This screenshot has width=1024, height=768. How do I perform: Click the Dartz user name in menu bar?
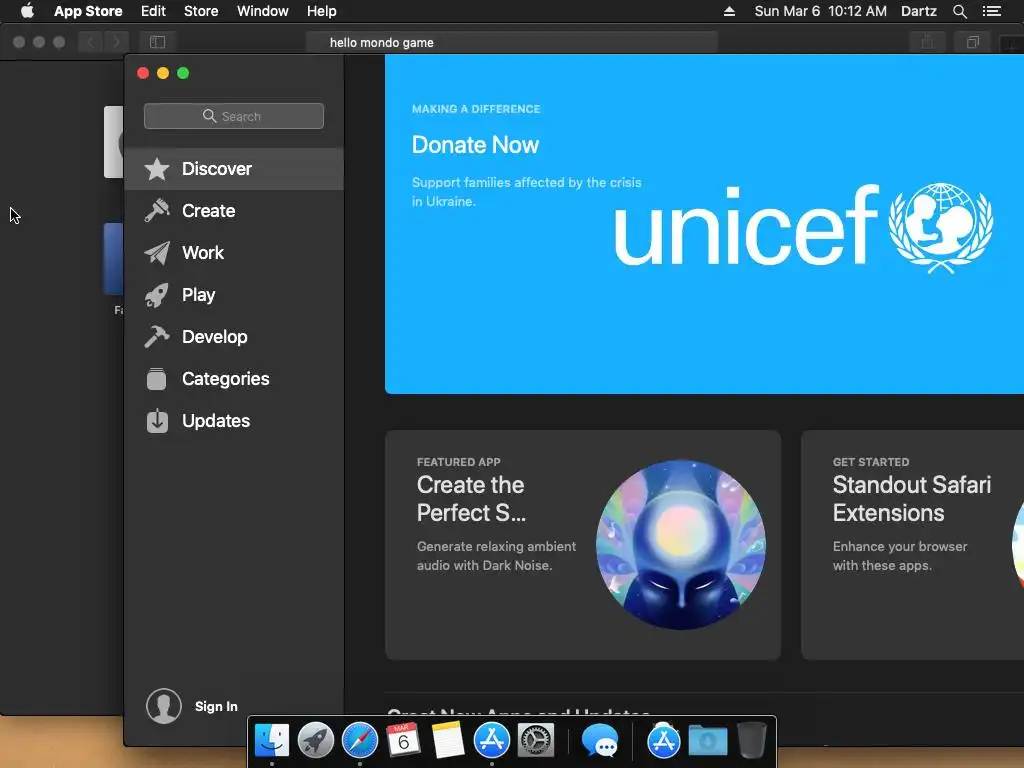tap(919, 11)
